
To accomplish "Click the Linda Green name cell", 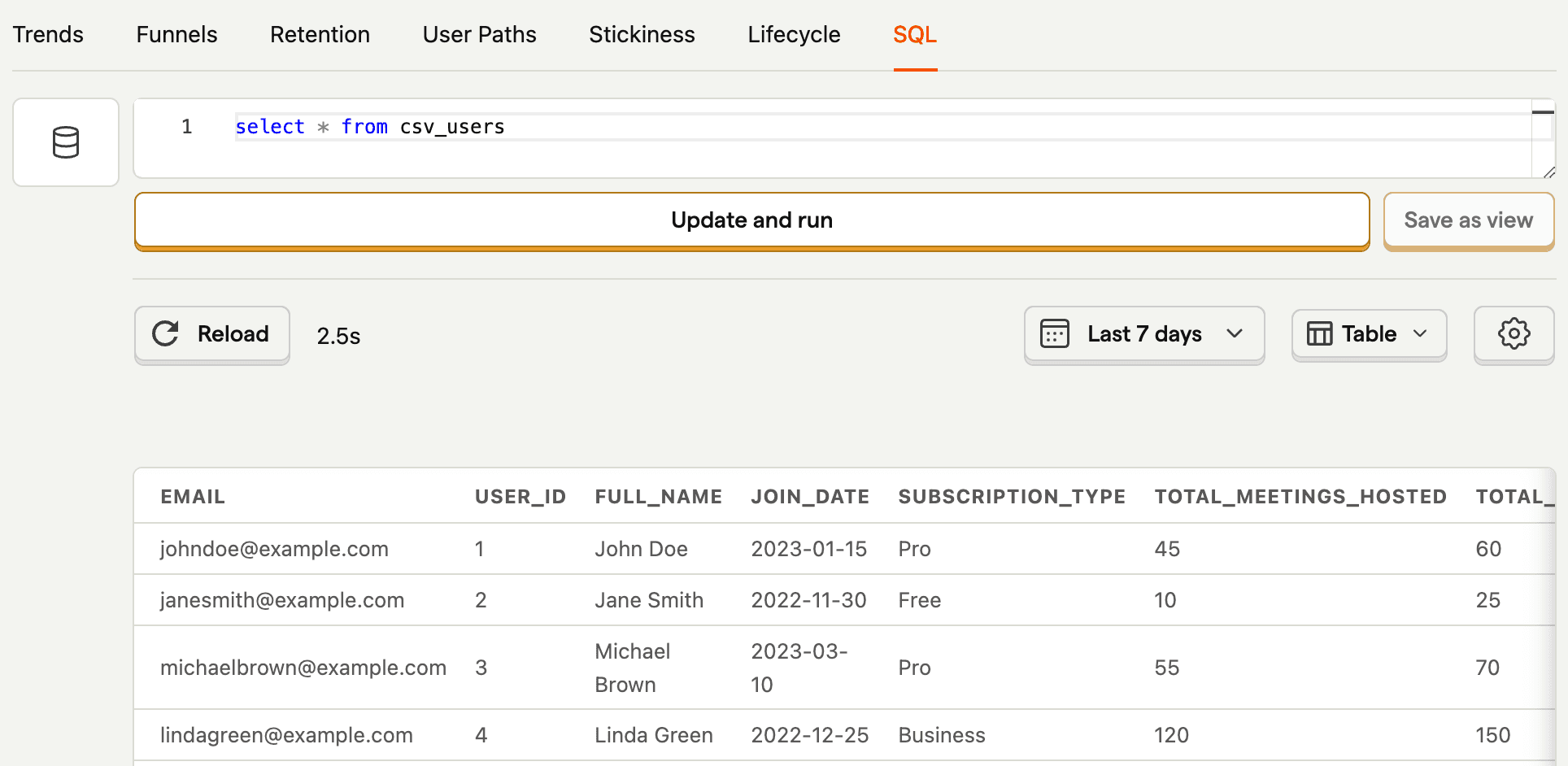I will pos(654,735).
